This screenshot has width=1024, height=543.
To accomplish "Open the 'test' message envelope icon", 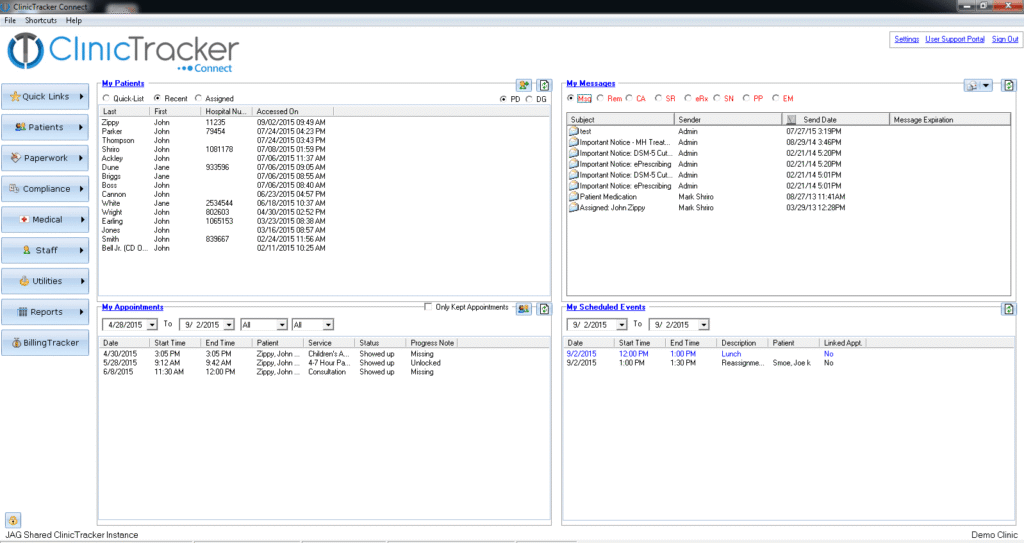I will point(574,131).
